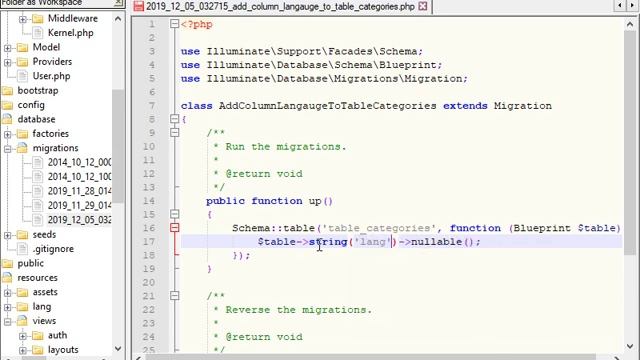Click the Kernel.php file icon
Screen dimensions: 640x360
click(37, 33)
